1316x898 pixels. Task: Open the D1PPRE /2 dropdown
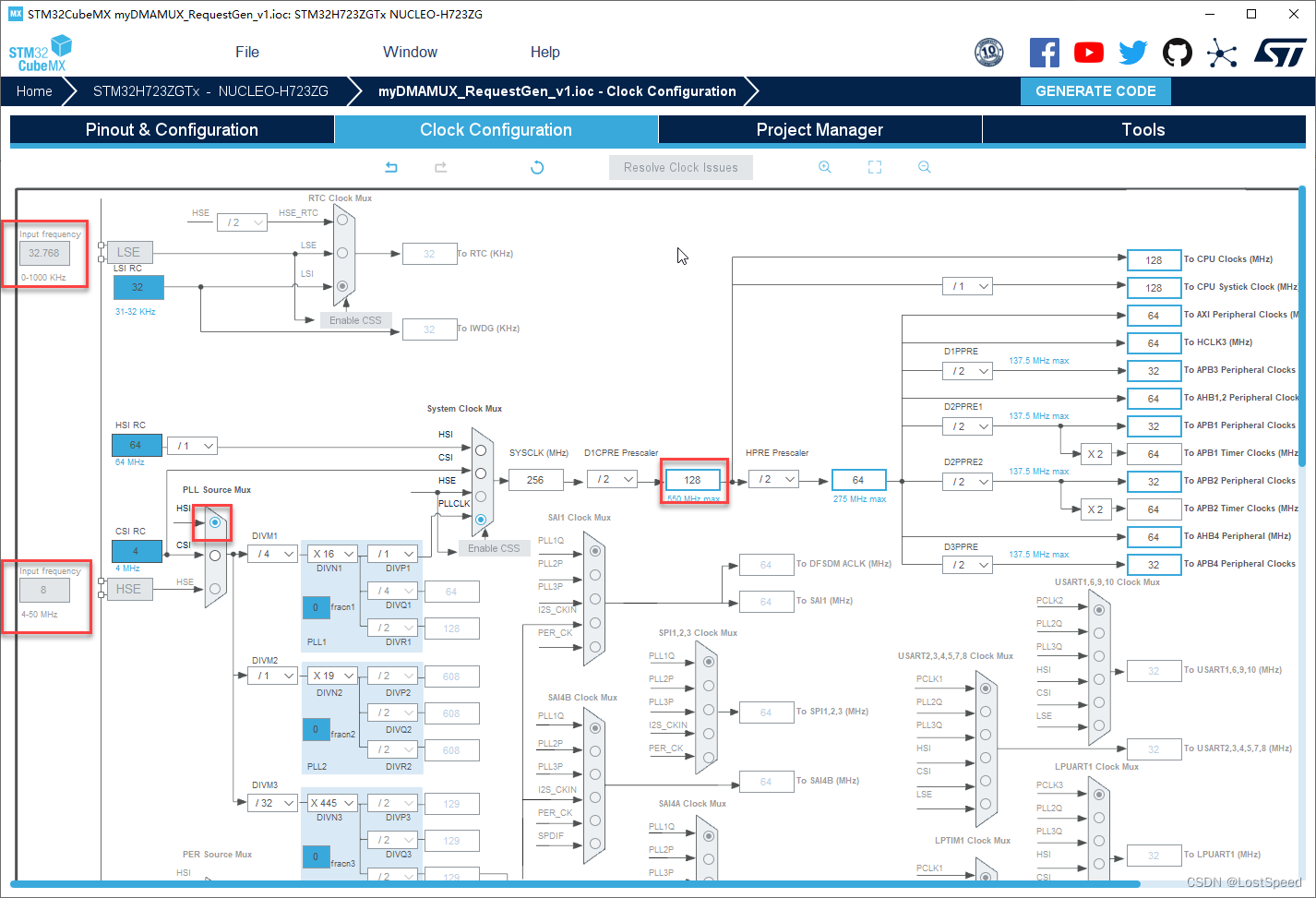click(x=967, y=371)
